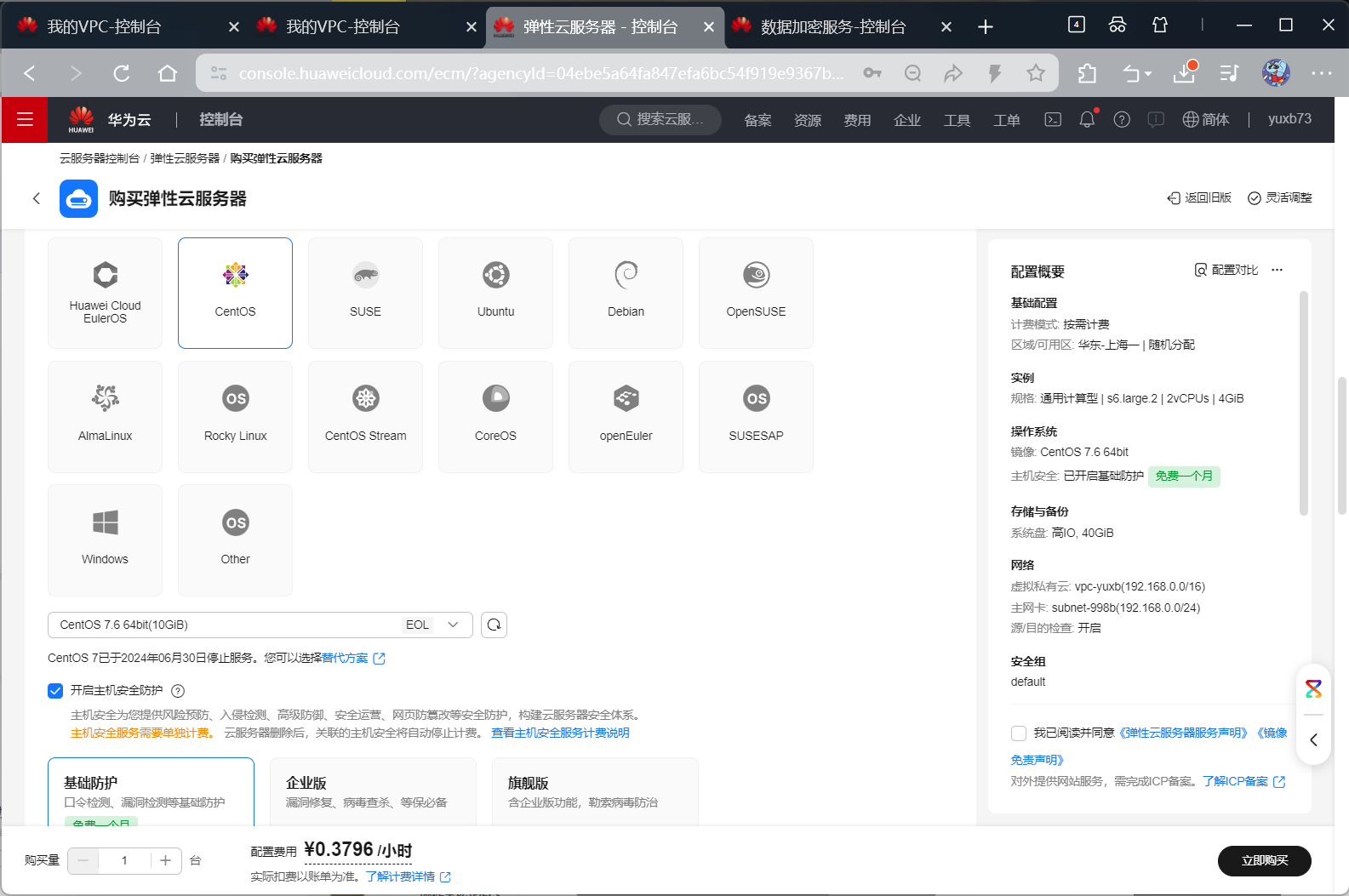Viewport: 1349px width, 896px height.
Task: Pick the Debian image tile
Action: click(626, 293)
